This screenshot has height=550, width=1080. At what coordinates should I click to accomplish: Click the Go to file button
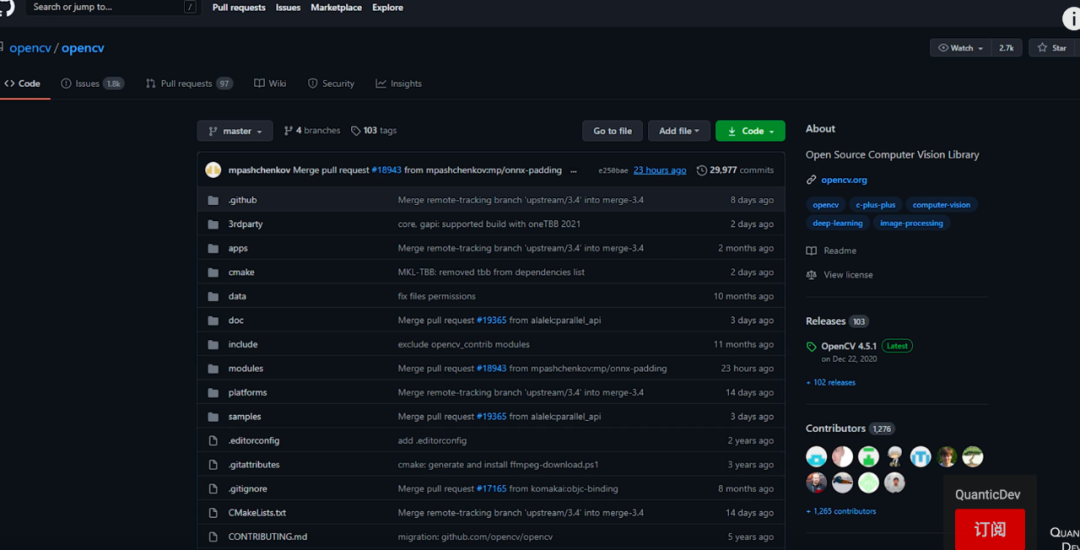pyautogui.click(x=612, y=131)
